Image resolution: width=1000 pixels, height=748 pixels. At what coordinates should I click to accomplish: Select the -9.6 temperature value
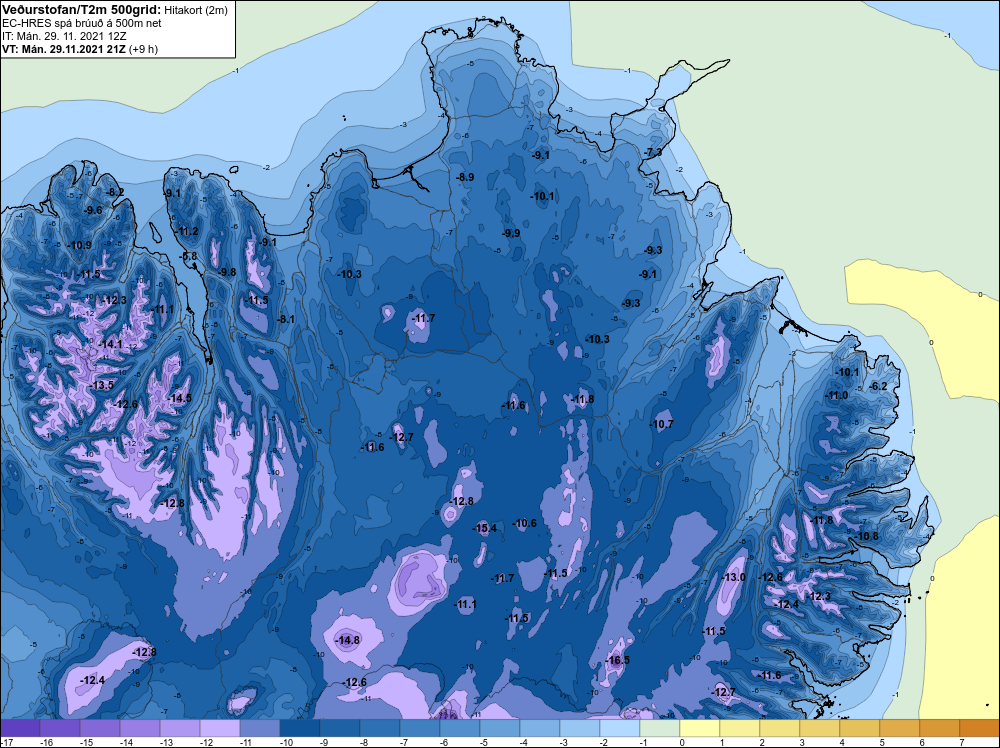pyautogui.click(x=92, y=210)
